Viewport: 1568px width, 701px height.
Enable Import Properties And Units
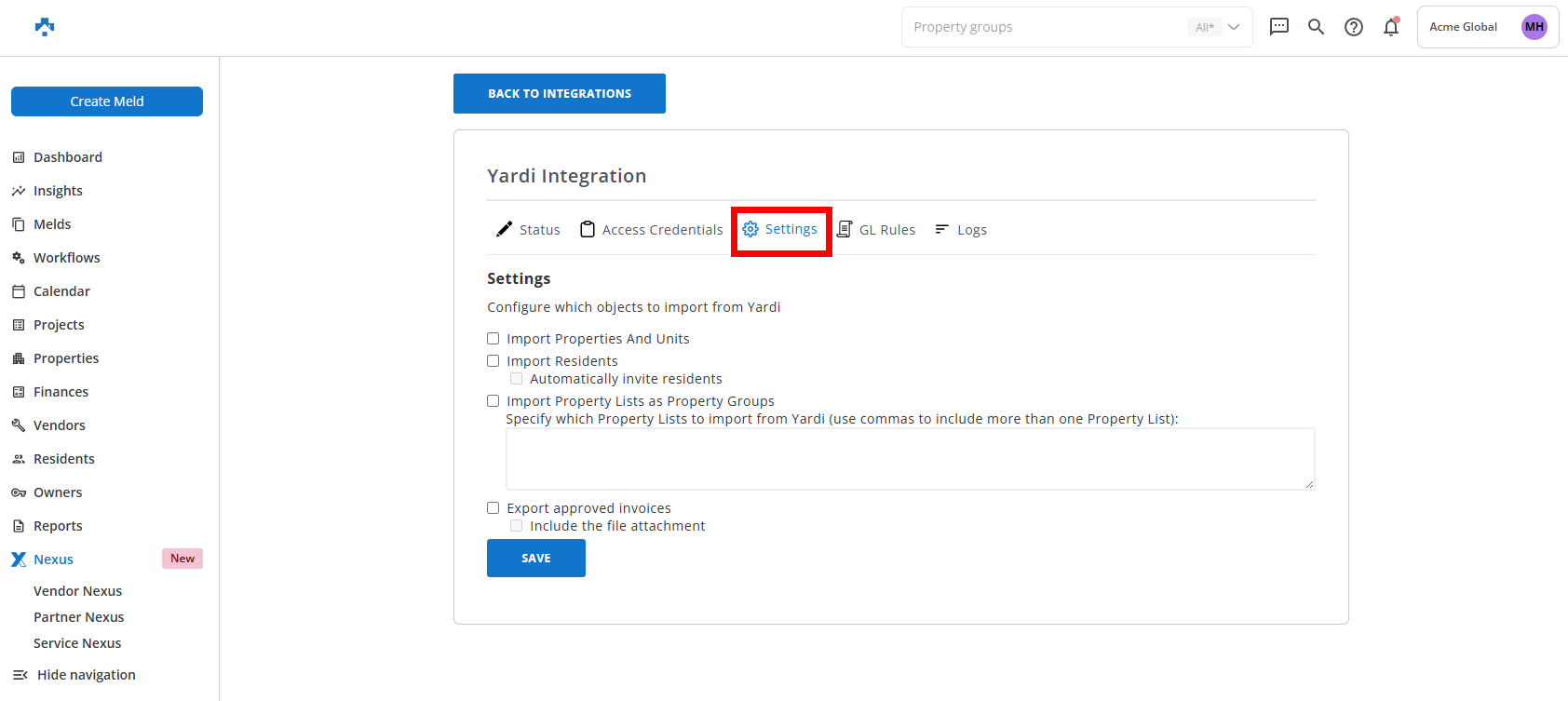tap(493, 339)
